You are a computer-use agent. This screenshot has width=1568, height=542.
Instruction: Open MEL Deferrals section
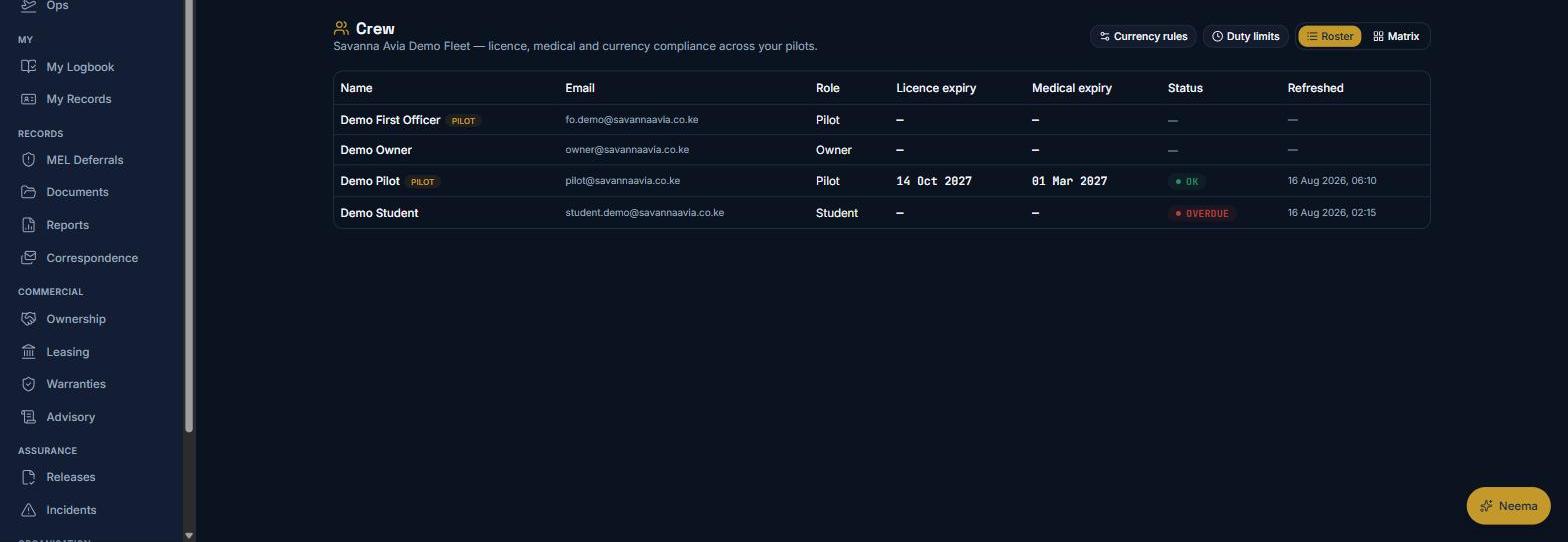pyautogui.click(x=85, y=160)
